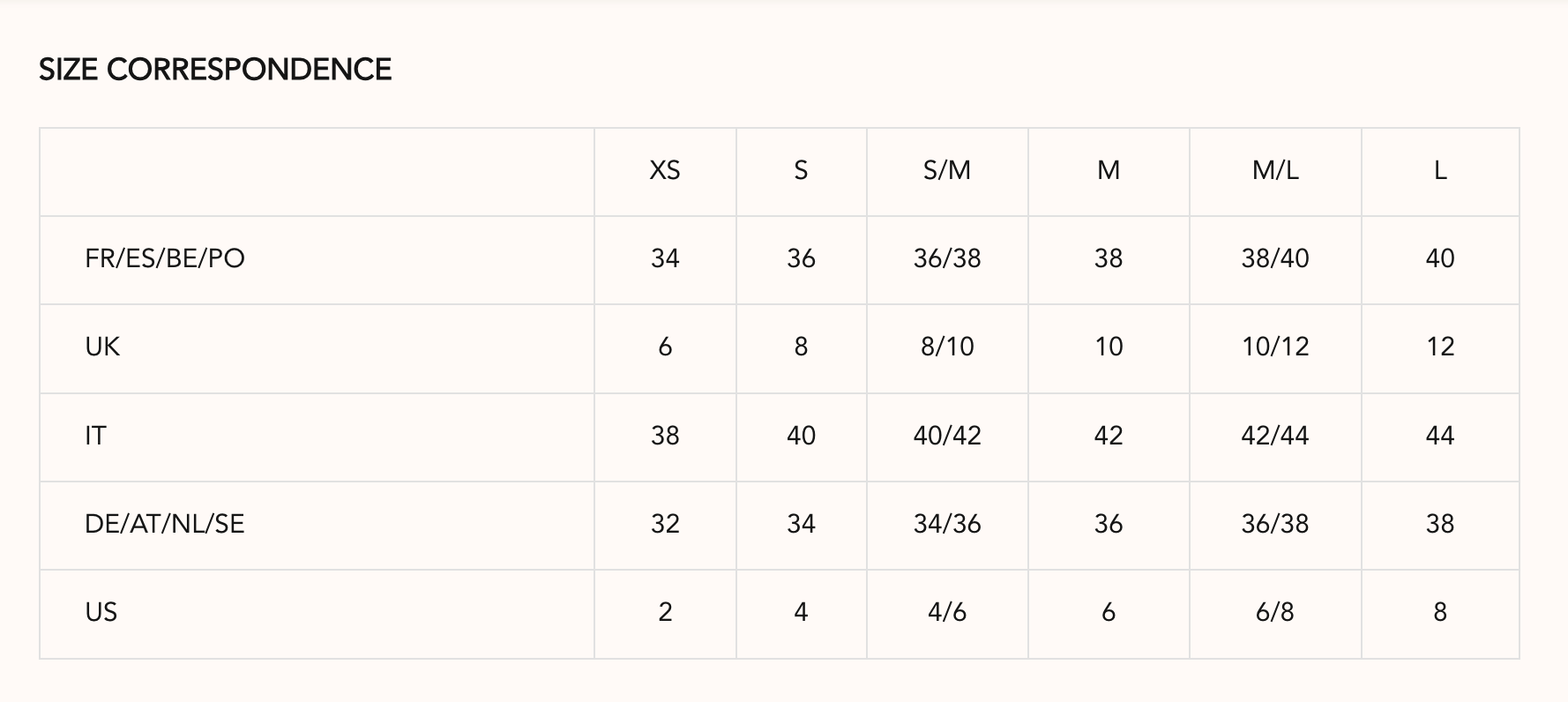
Task: Click the DE/AT/NL/SE row label
Action: pyautogui.click(x=165, y=524)
